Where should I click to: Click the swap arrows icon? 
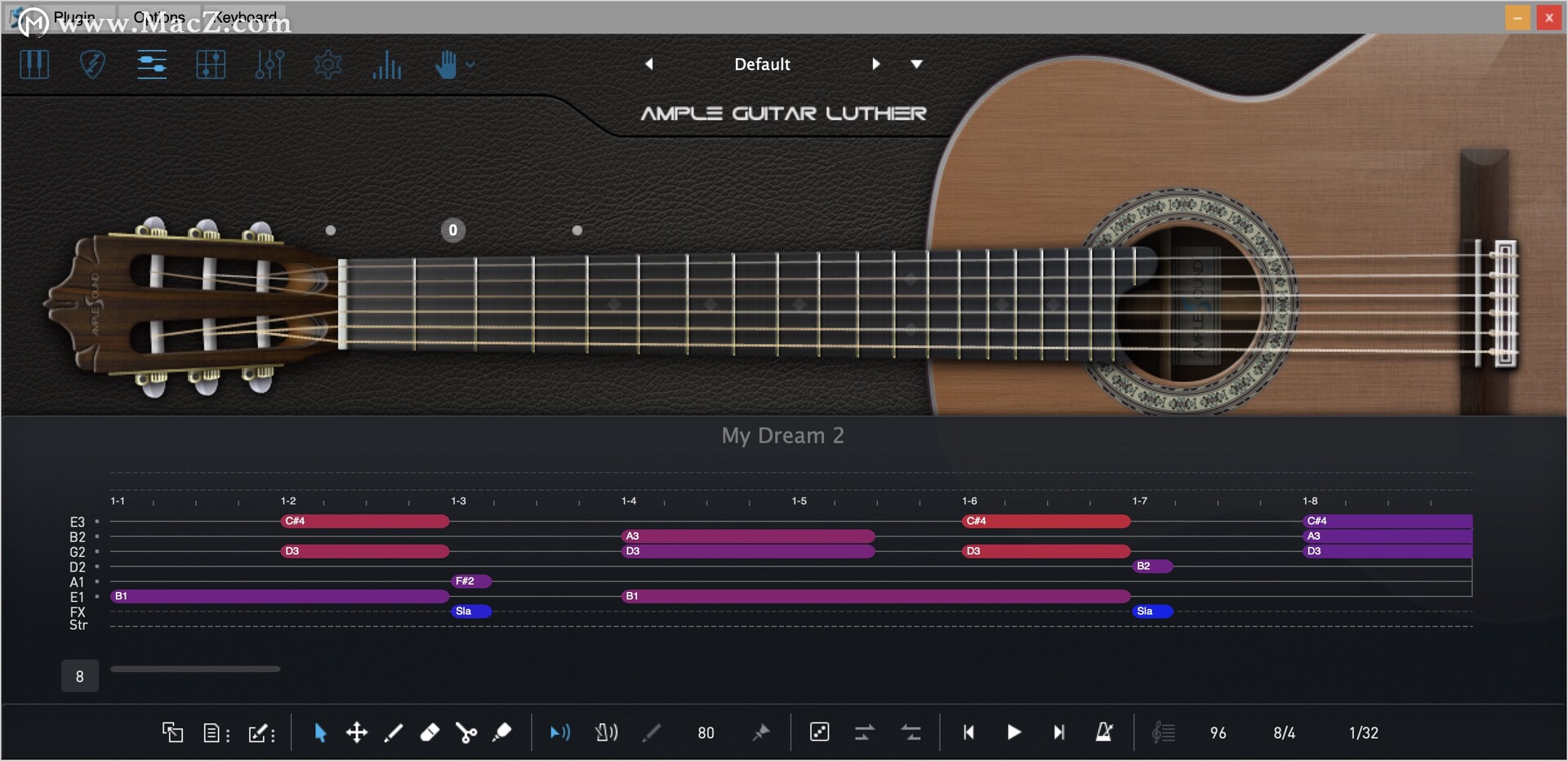(x=864, y=732)
